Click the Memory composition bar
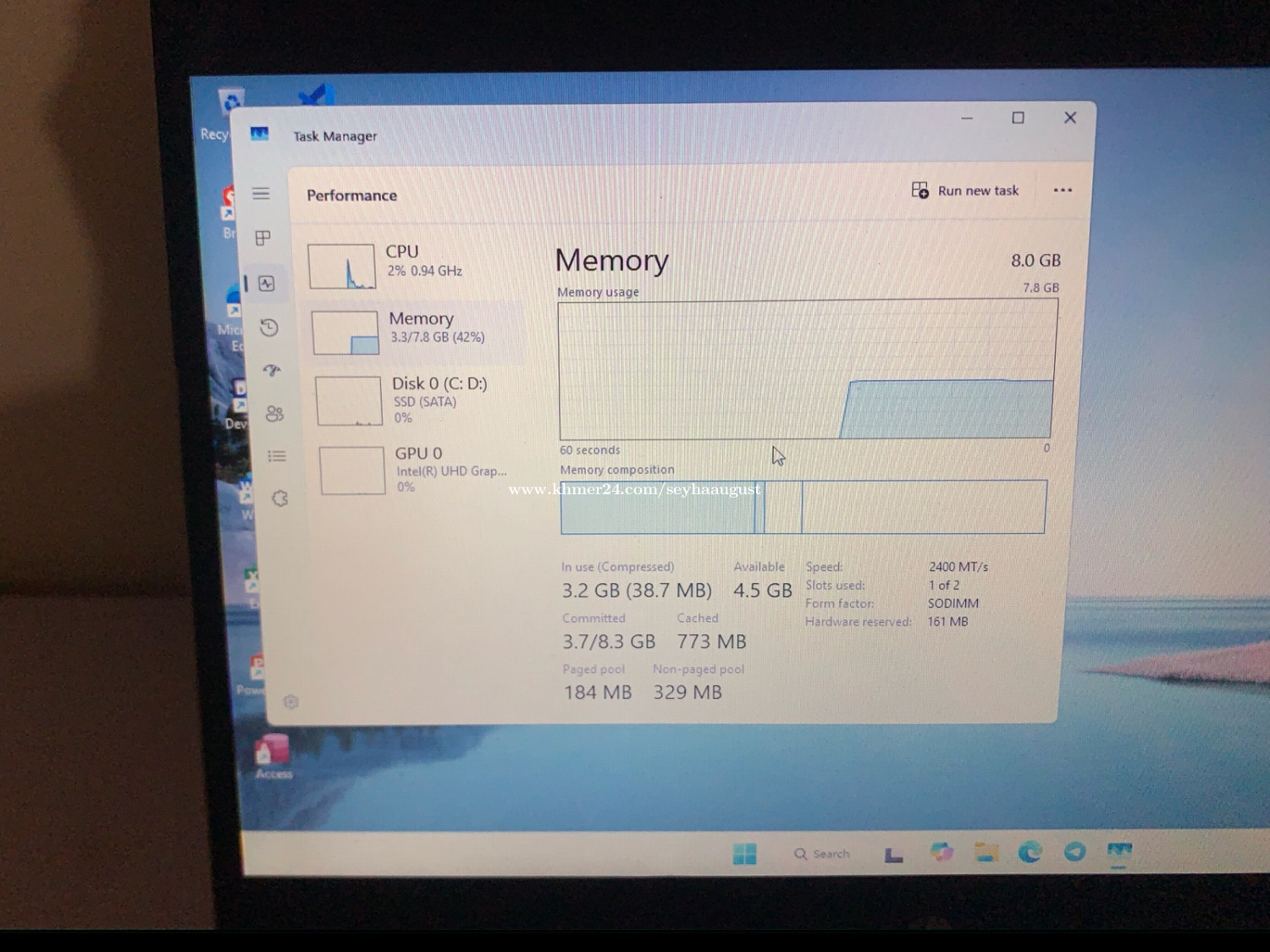 803,507
